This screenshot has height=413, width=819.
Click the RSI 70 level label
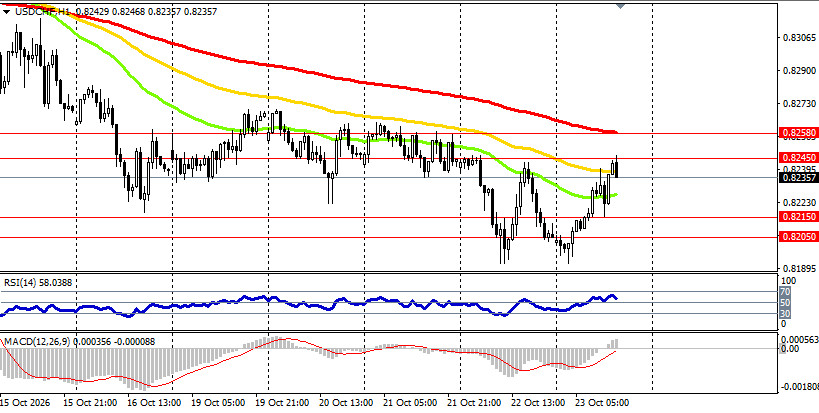pyautogui.click(x=785, y=292)
